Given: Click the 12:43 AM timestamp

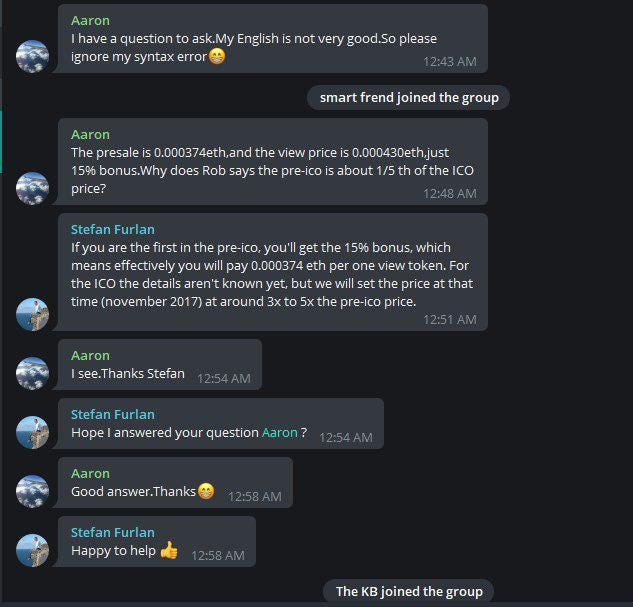Looking at the screenshot, I should pos(450,62).
